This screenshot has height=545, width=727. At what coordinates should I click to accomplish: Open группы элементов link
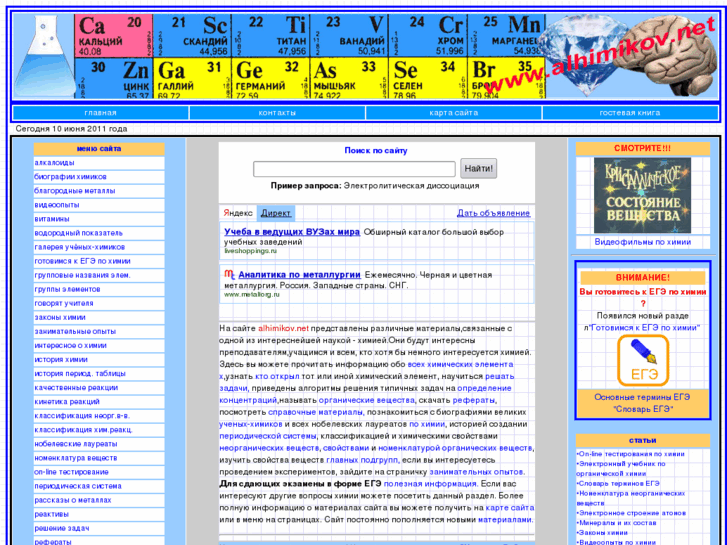[x=67, y=289]
